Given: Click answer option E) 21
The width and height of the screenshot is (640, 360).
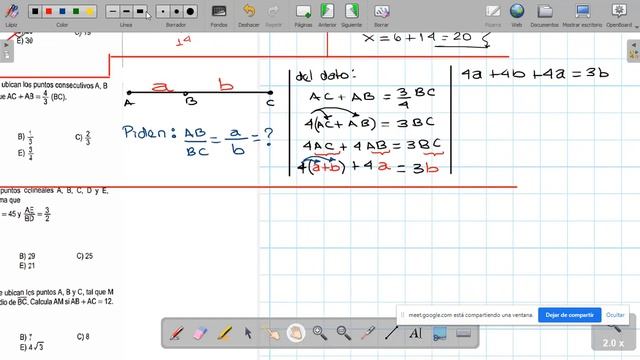Looking at the screenshot, I should [x=27, y=266].
